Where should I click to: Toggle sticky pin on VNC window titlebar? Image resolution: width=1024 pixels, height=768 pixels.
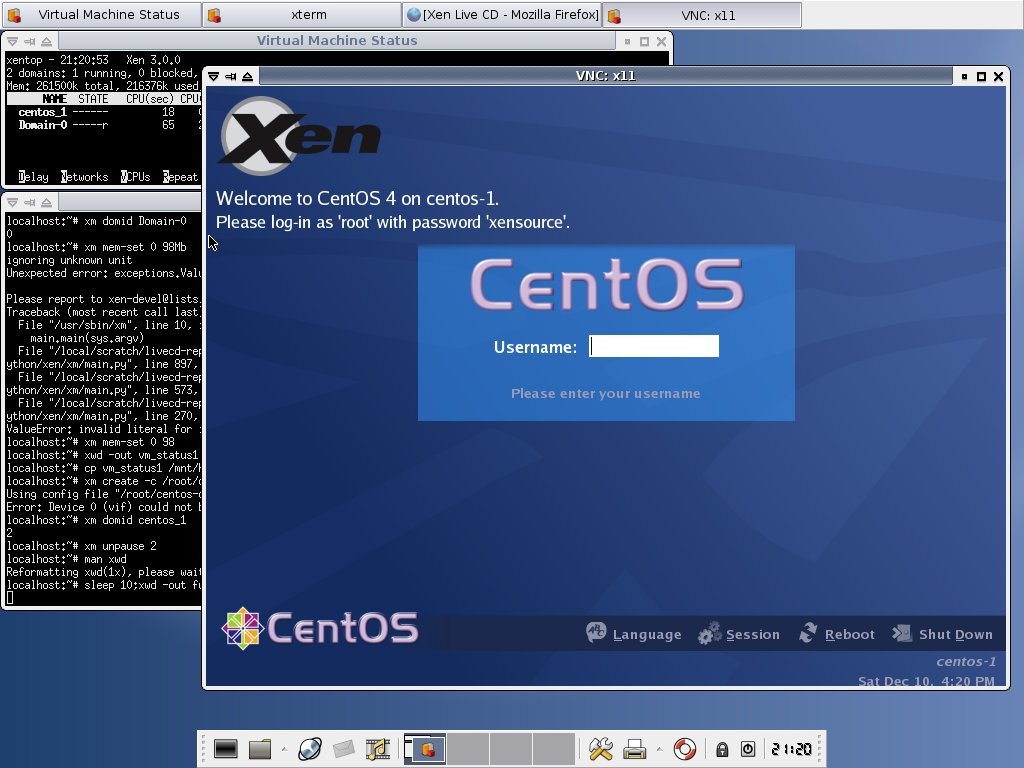pyautogui.click(x=230, y=76)
